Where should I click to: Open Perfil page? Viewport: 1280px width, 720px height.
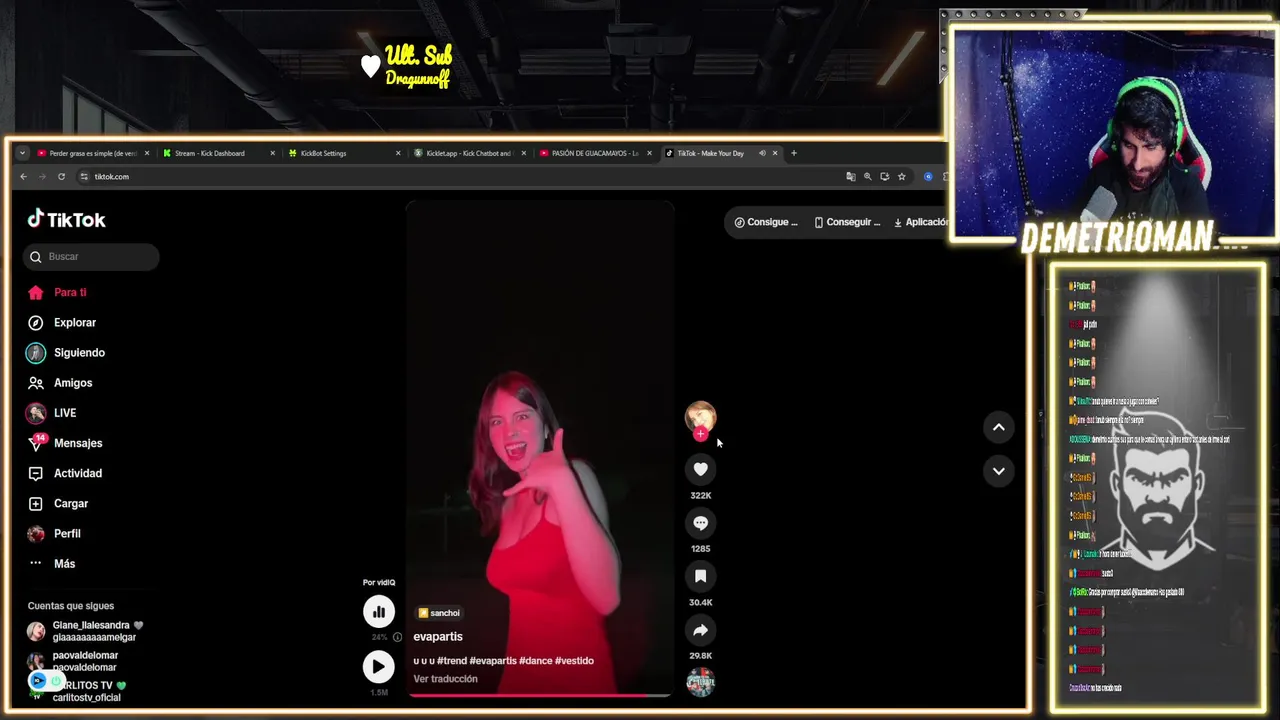67,533
